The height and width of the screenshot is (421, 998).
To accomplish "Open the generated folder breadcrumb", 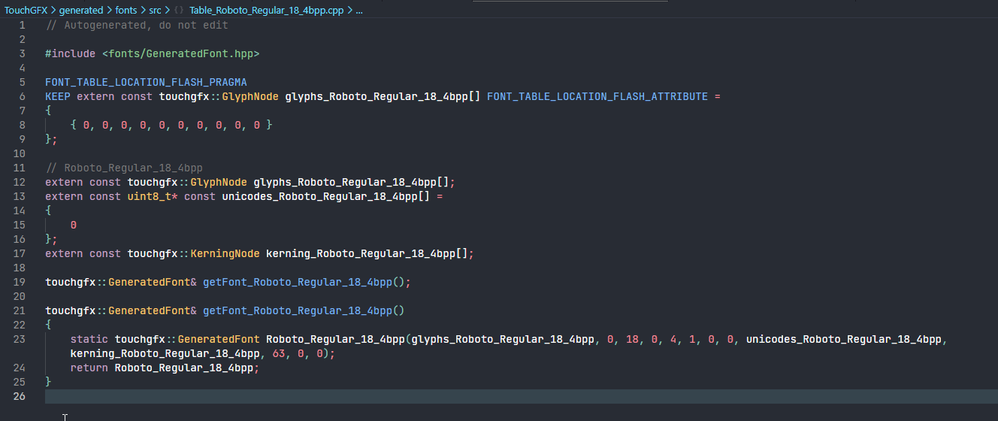I will click(x=81, y=11).
